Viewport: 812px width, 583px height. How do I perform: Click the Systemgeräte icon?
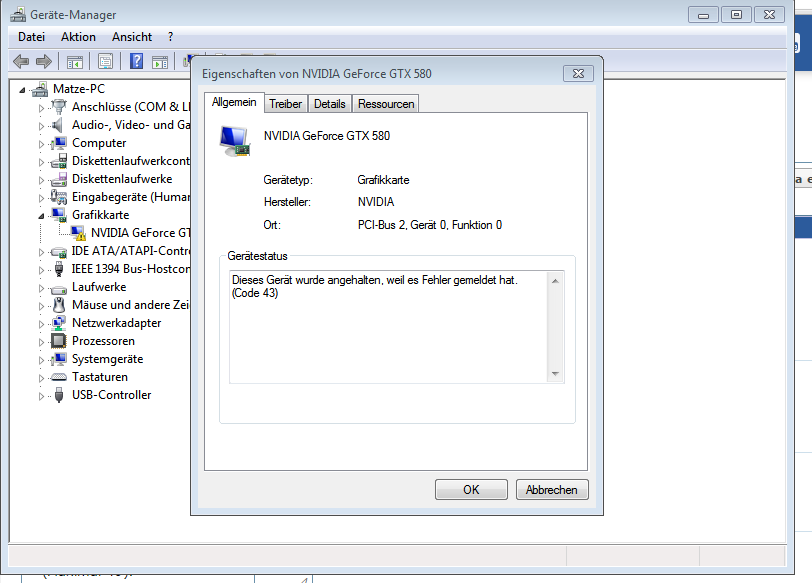[x=59, y=359]
